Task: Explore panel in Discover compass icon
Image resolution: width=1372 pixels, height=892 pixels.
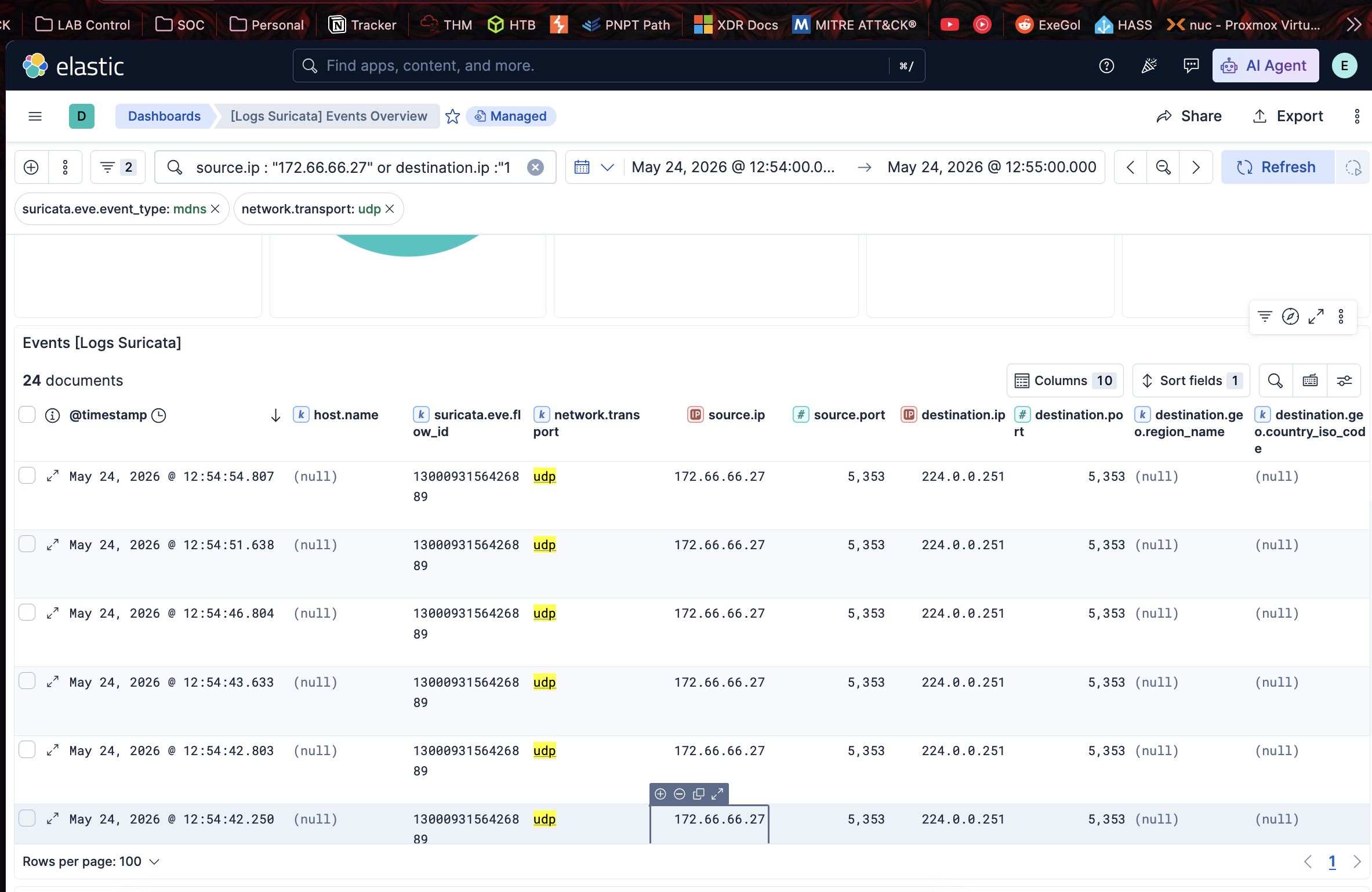Action: (1290, 317)
